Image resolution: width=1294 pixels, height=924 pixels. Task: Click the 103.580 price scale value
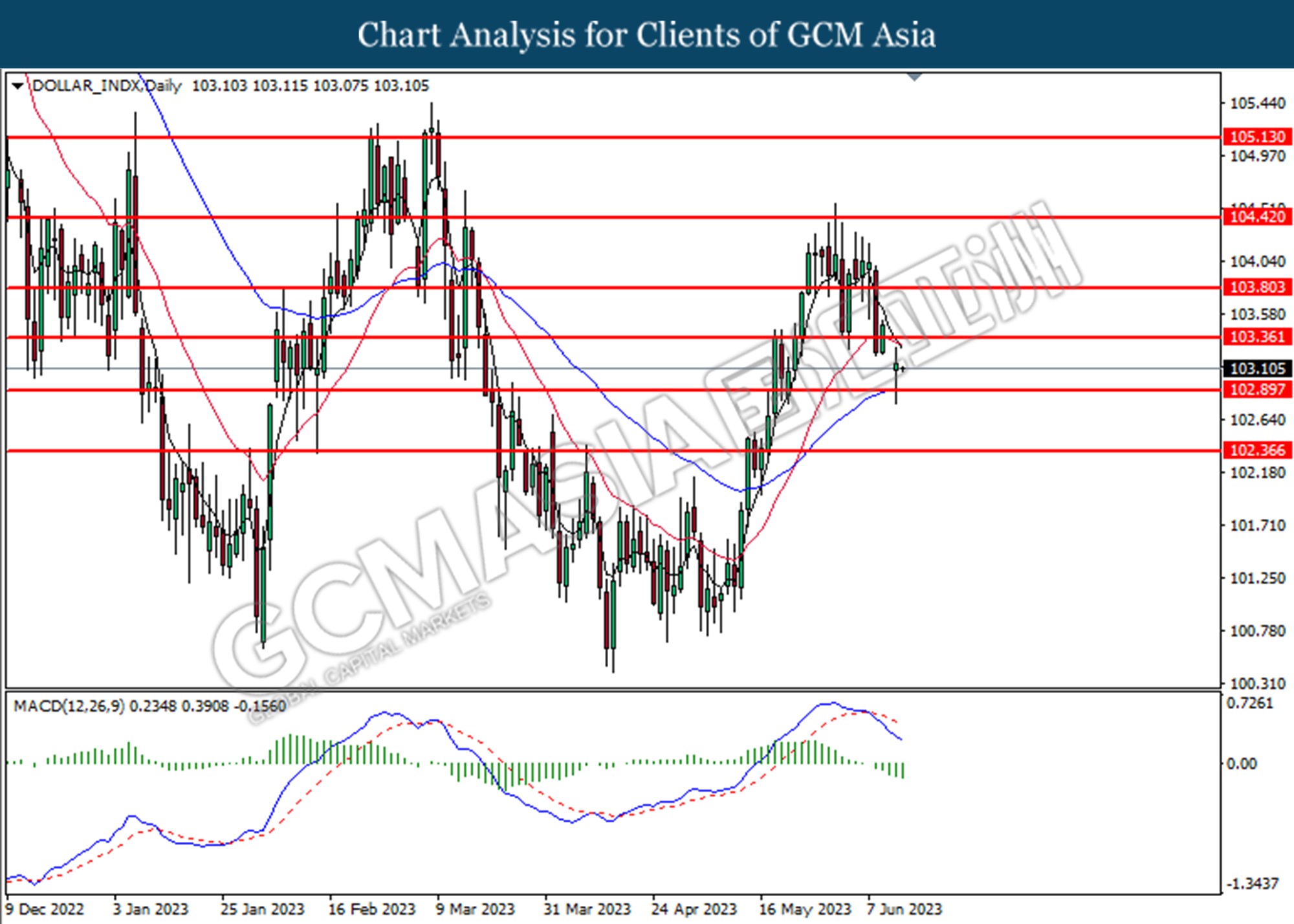coord(1257,314)
